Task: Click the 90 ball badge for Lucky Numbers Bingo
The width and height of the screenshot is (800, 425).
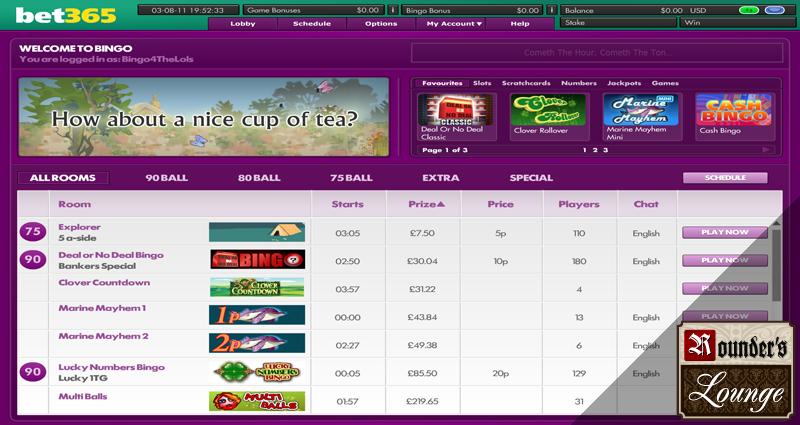Action: (x=33, y=372)
